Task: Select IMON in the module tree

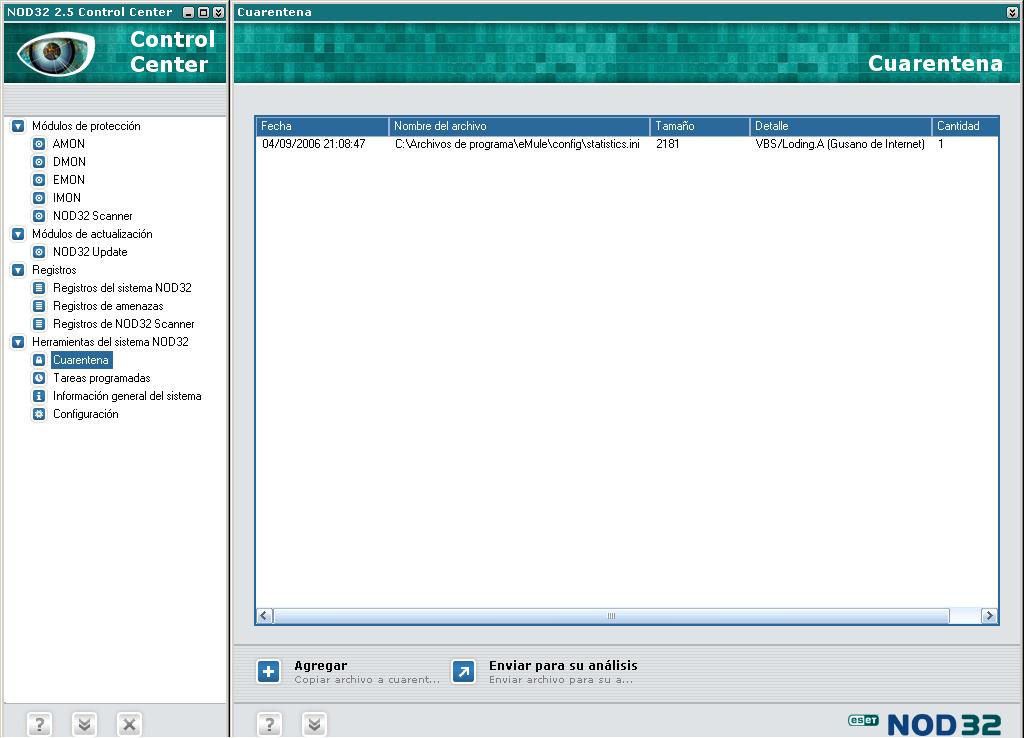Action: [x=67, y=198]
